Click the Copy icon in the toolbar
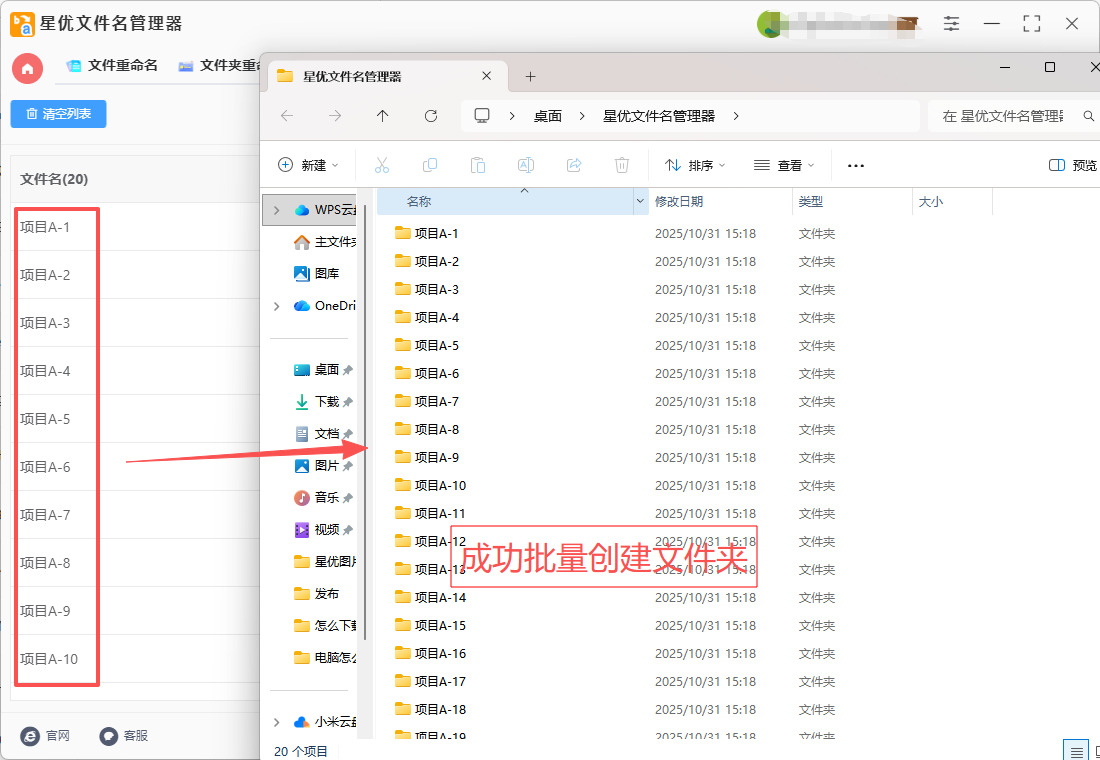 [430, 165]
